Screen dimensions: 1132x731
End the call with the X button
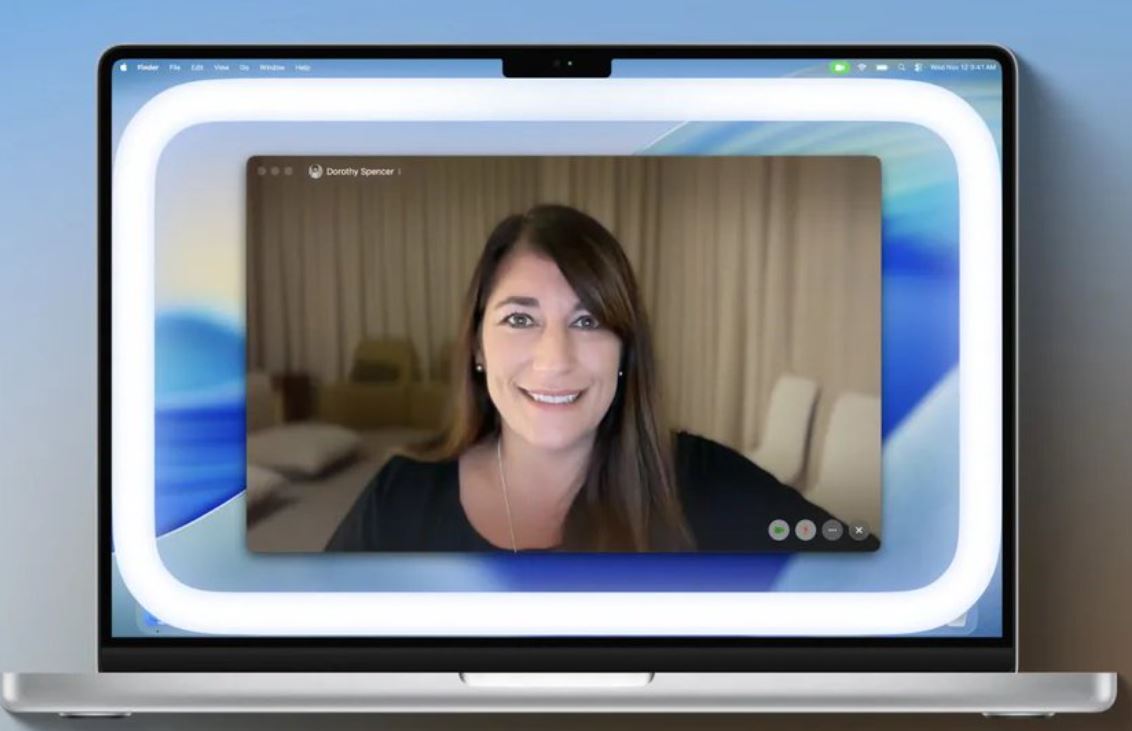(x=858, y=530)
